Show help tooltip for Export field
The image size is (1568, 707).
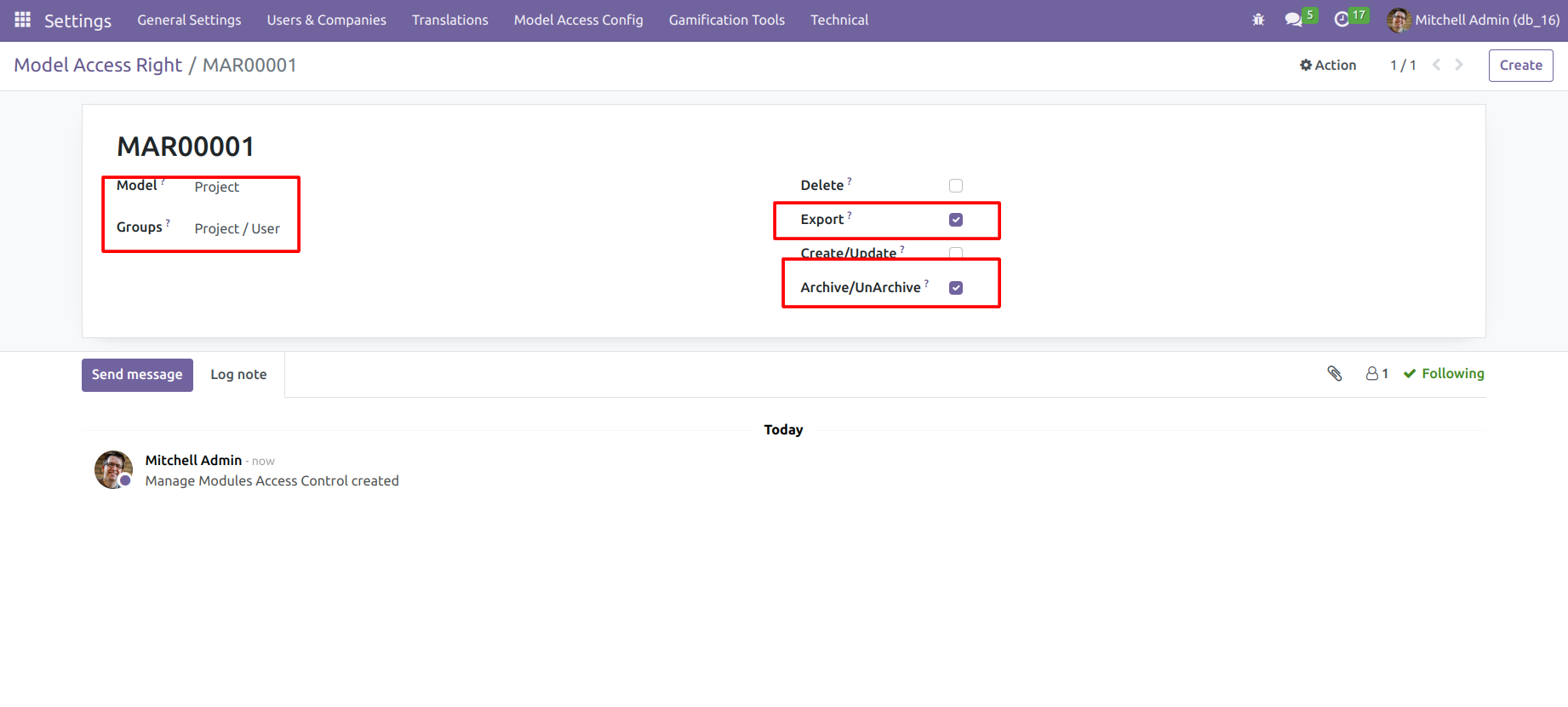tap(850, 215)
